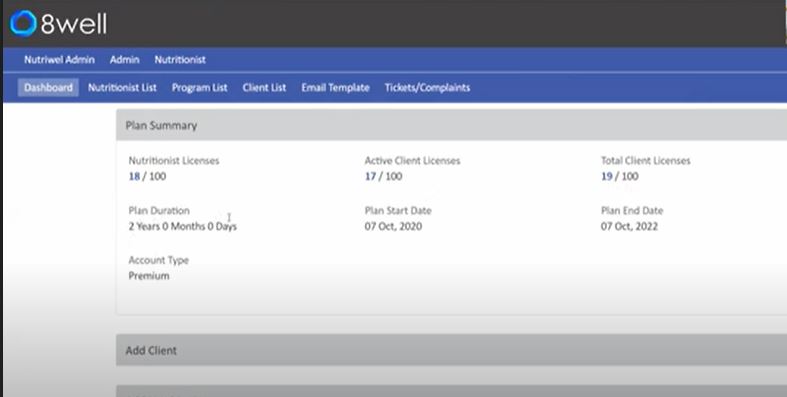Click the 19 total client licenses count
This screenshot has width=787, height=397.
tap(607, 176)
